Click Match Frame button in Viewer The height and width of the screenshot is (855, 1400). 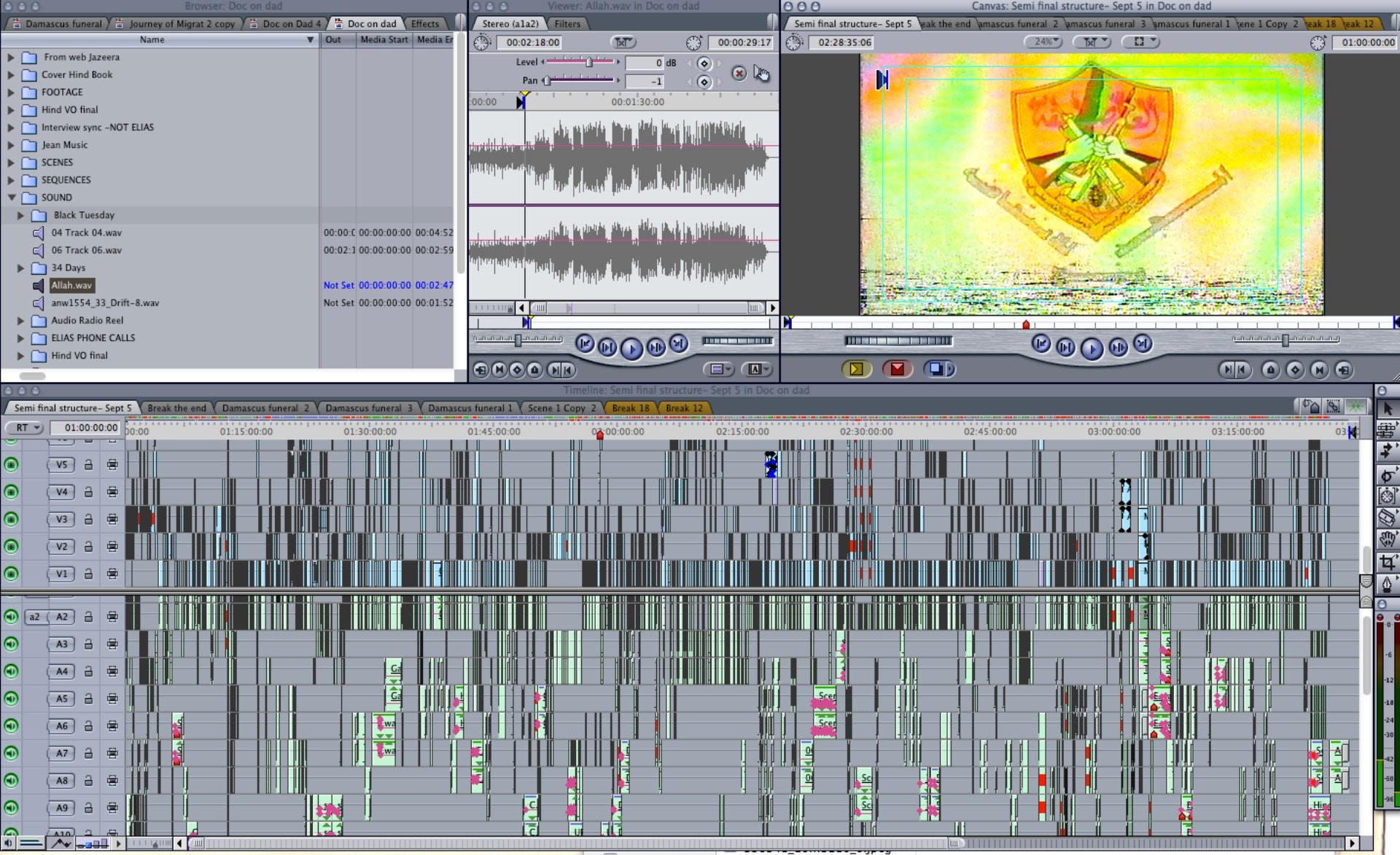[481, 370]
